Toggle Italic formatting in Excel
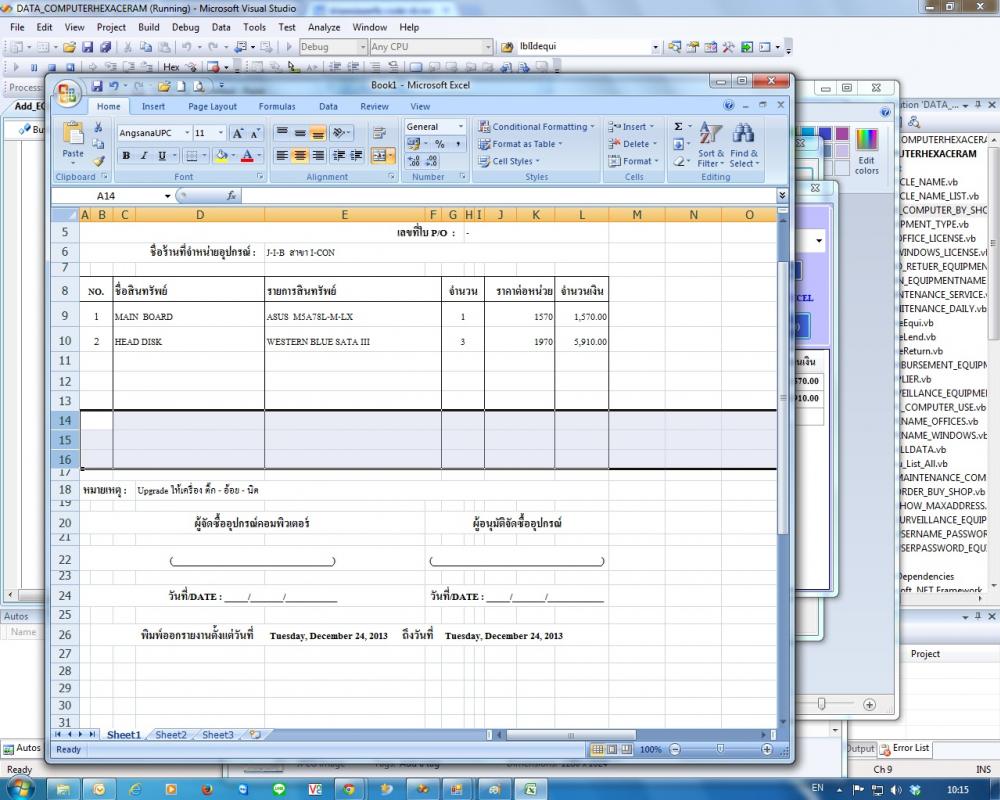 click(x=144, y=156)
